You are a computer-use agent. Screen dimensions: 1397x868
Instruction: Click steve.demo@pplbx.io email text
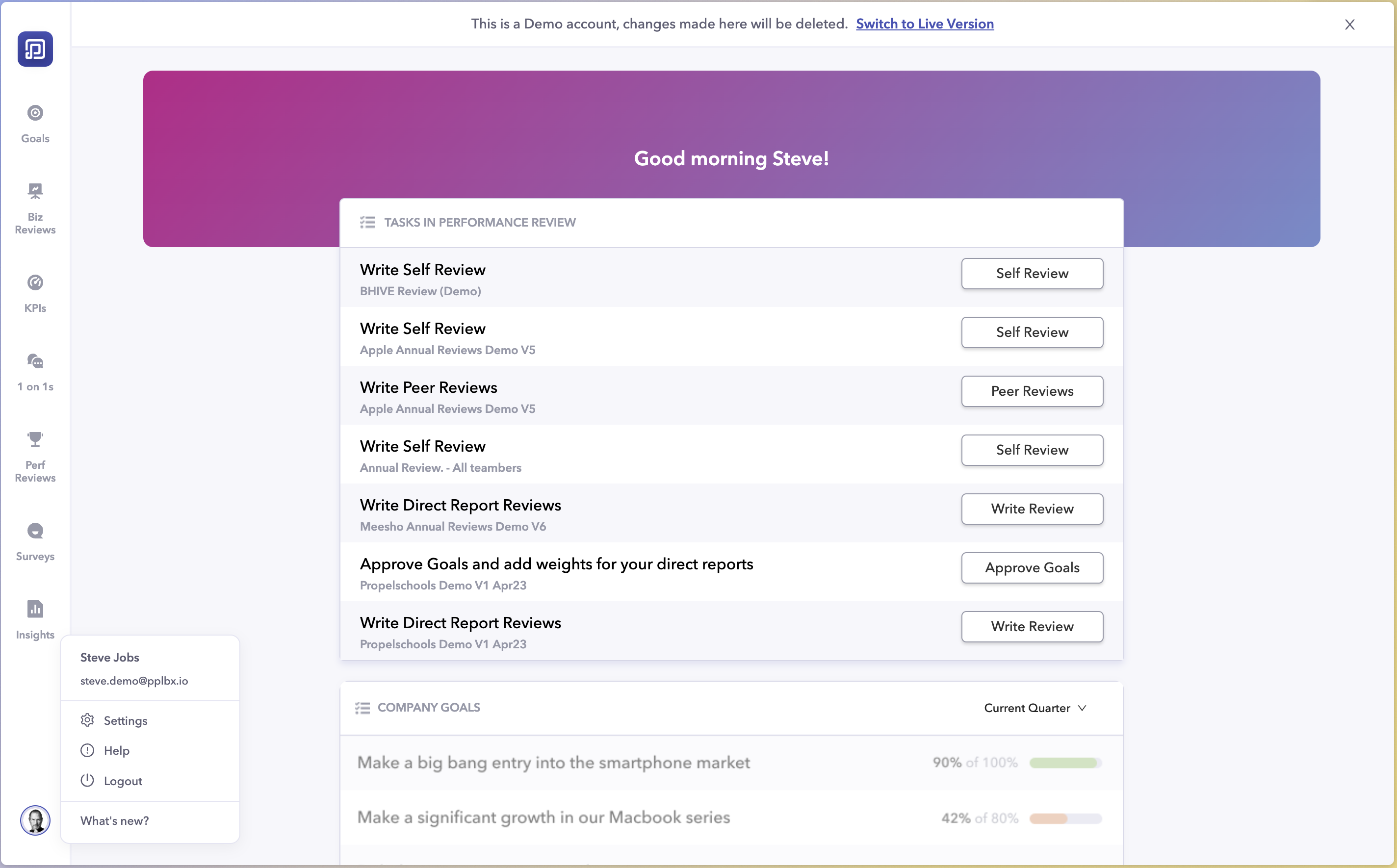pyautogui.click(x=134, y=681)
